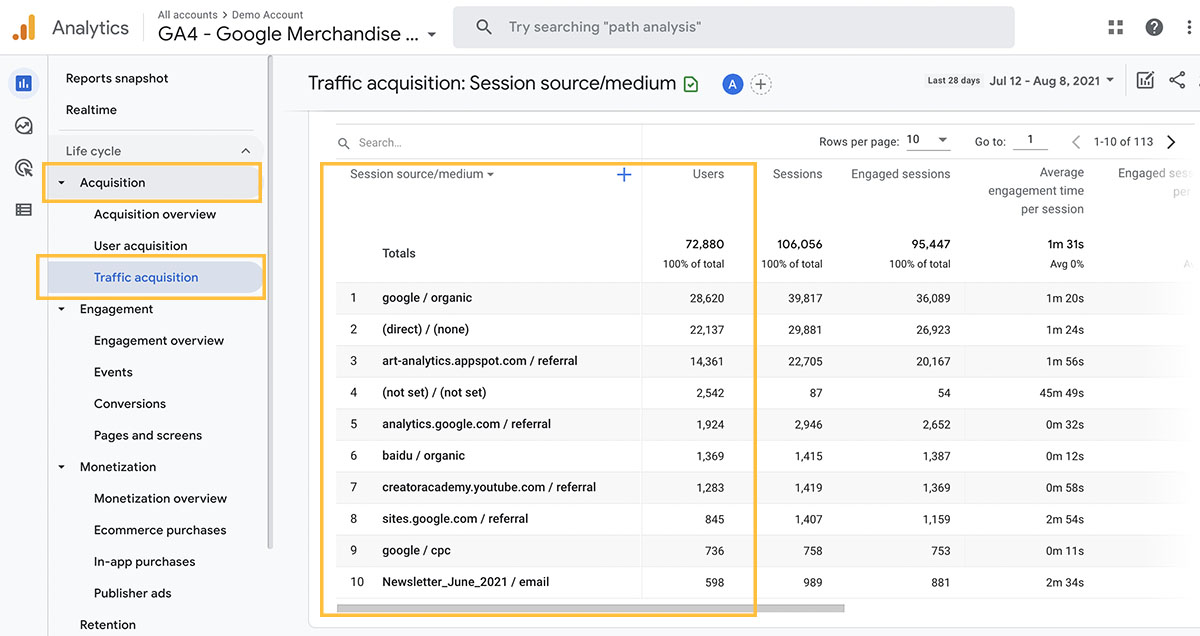The image size is (1200, 636).
Task: Open the Help icon
Action: [x=1154, y=27]
